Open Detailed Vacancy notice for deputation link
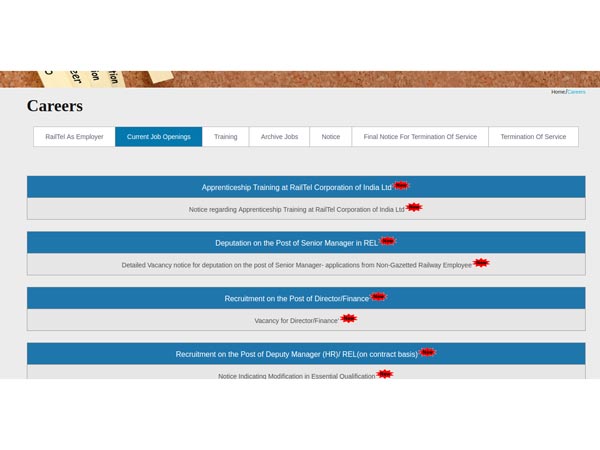Screen dimensions: 600x450 pos(297,265)
